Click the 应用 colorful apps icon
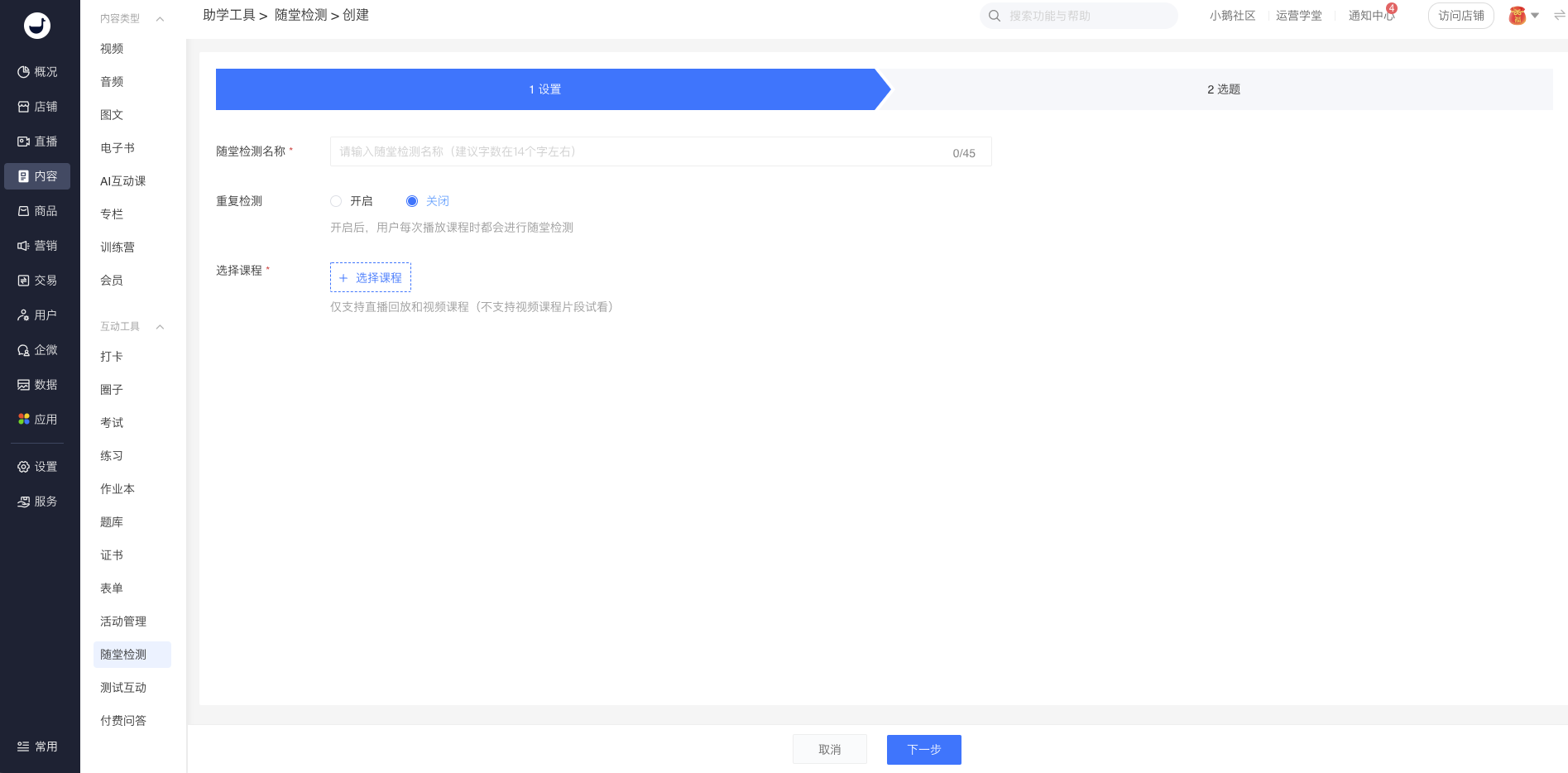 [23, 420]
